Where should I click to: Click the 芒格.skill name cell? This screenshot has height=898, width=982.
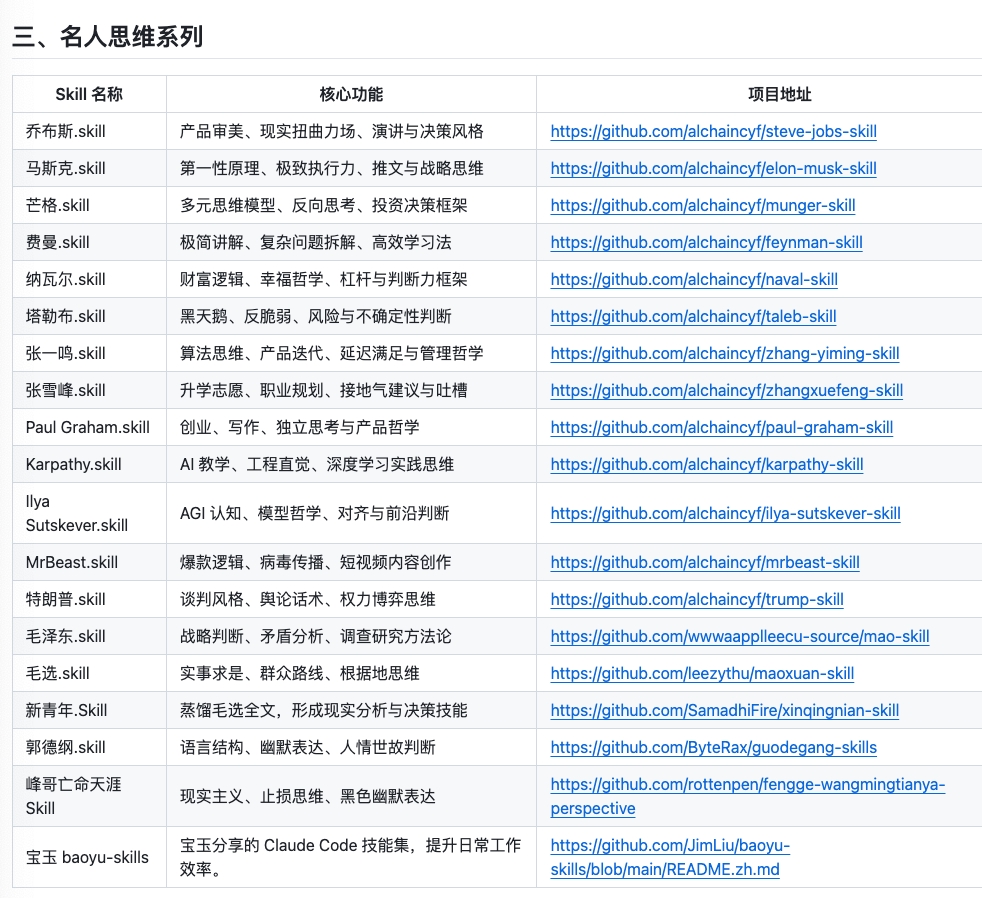(x=89, y=205)
